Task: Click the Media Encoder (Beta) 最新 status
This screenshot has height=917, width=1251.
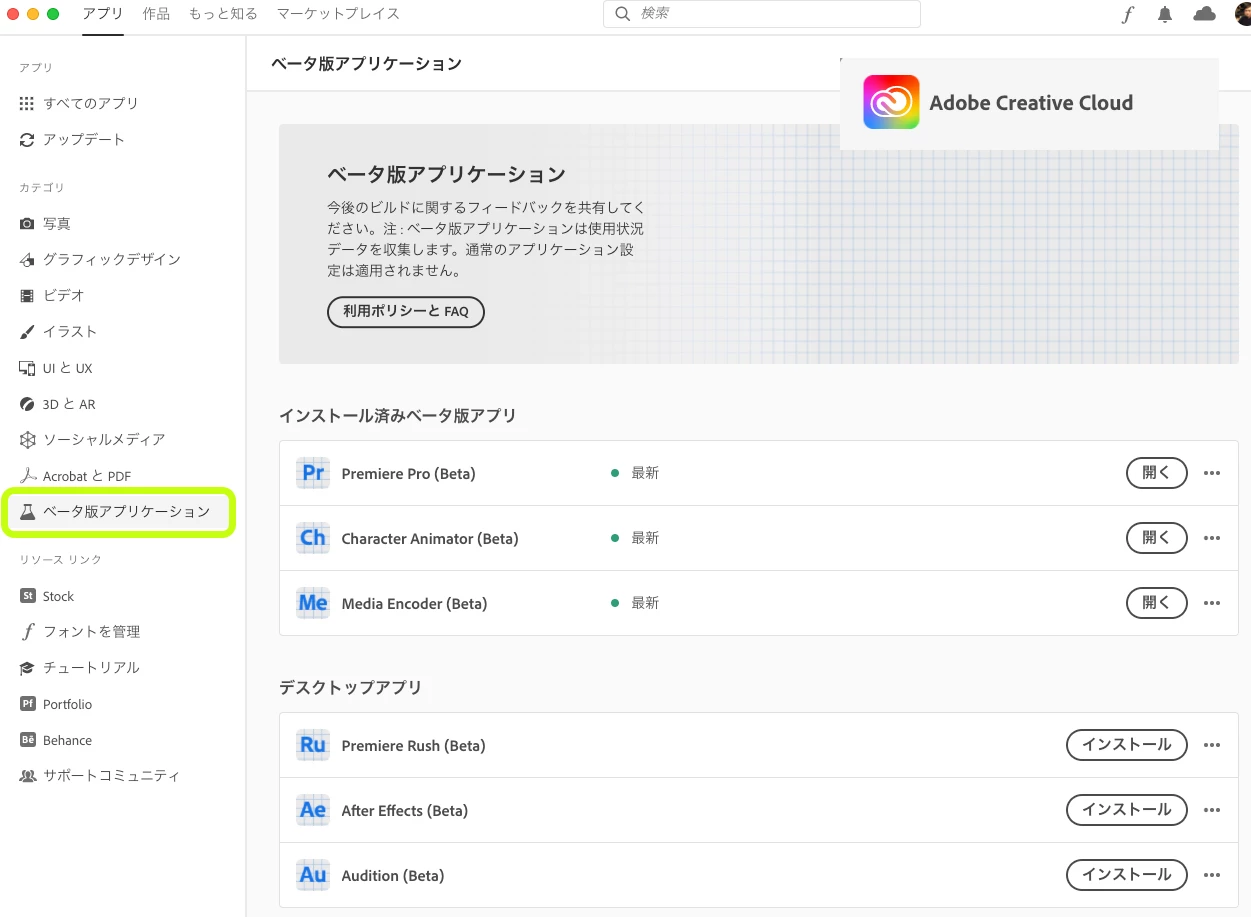Action: tap(635, 603)
